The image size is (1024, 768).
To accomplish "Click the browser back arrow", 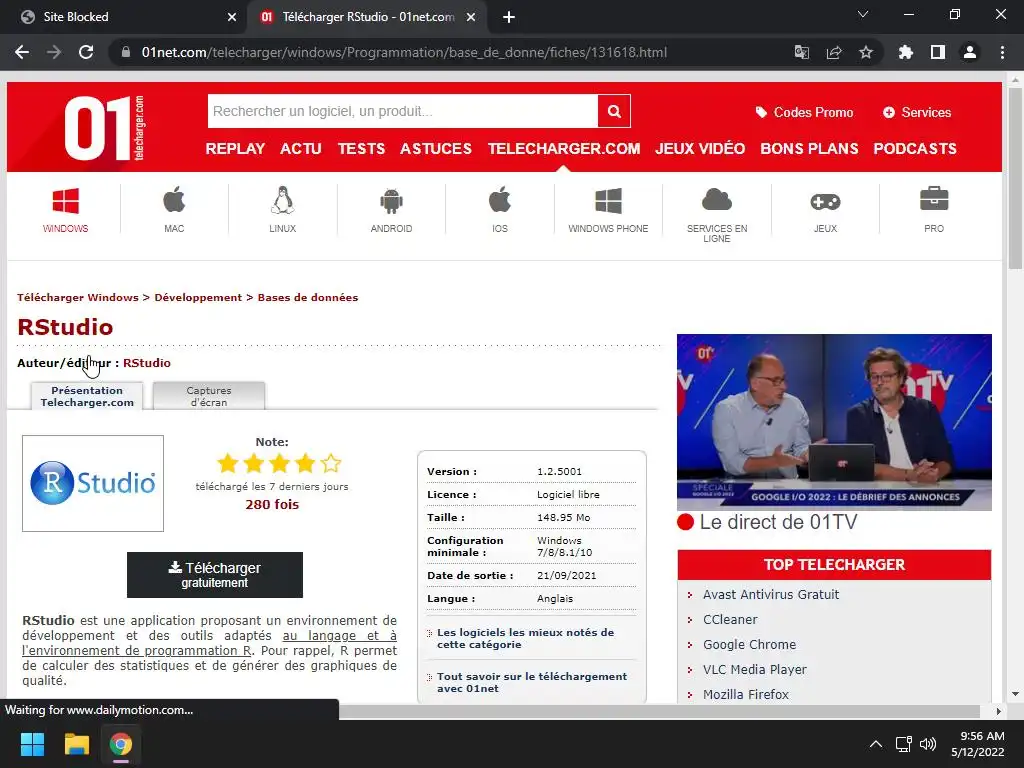I will pyautogui.click(x=22, y=52).
